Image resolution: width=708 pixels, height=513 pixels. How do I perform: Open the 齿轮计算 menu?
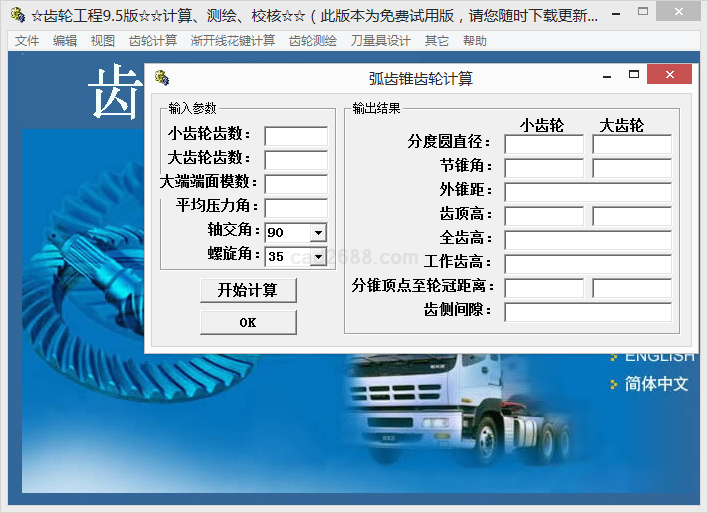tap(153, 41)
